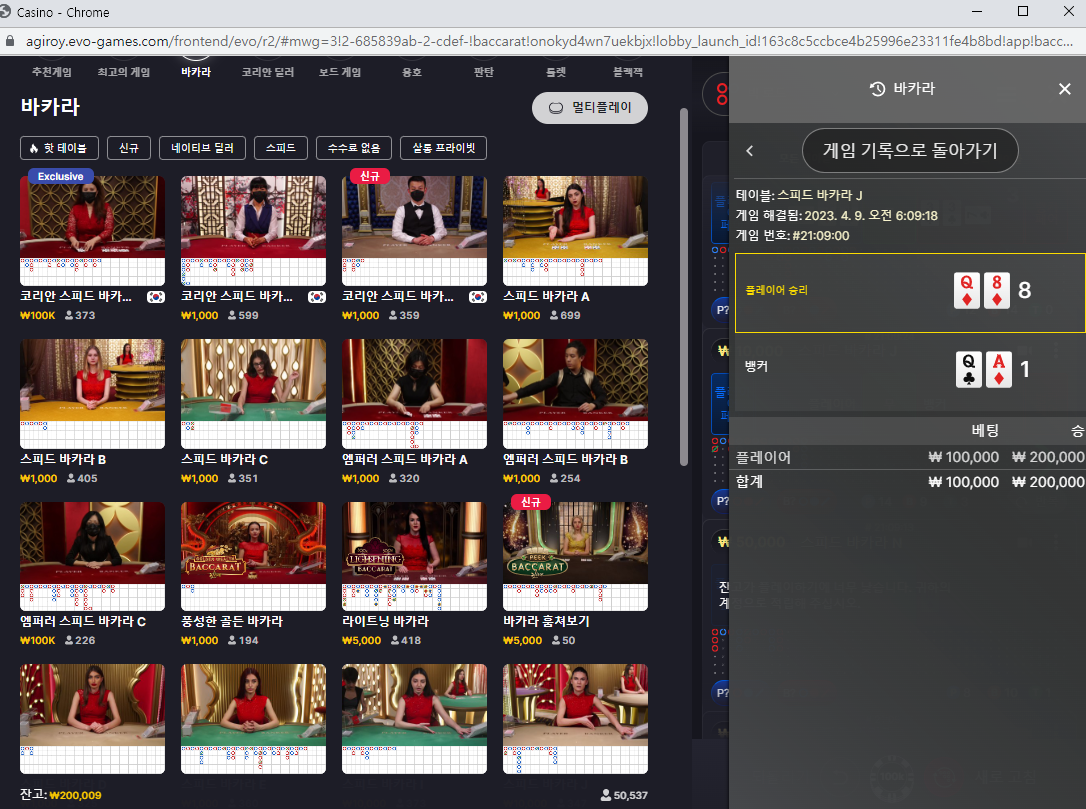Filter tables by 스피드
1086x809 pixels.
click(281, 148)
